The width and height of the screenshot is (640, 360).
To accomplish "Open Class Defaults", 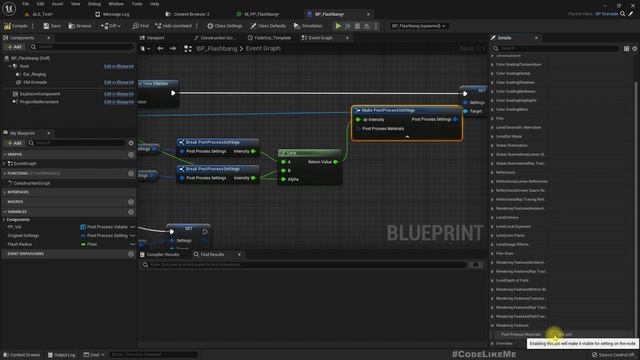I will pyautogui.click(x=268, y=26).
